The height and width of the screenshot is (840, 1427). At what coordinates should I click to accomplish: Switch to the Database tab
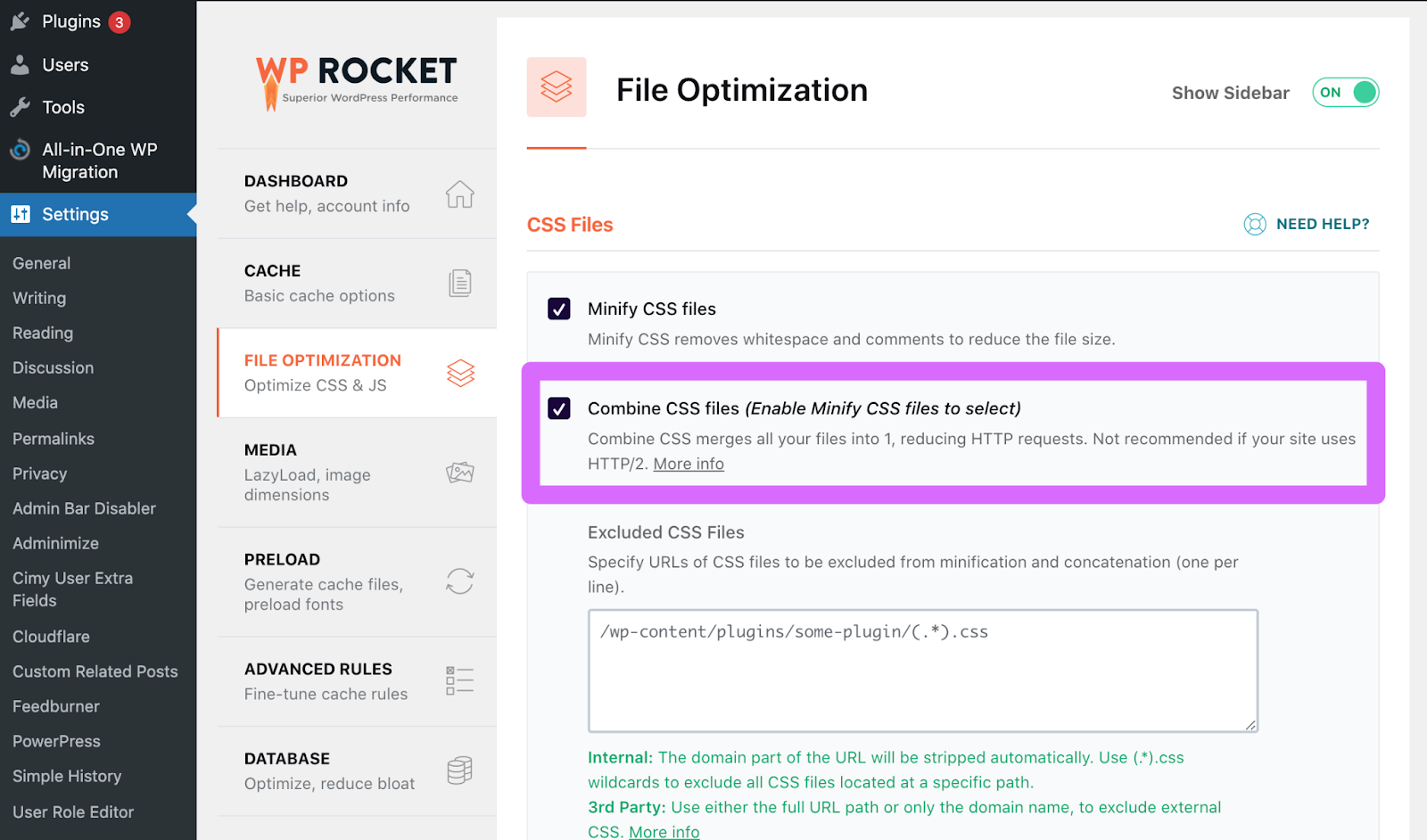click(x=357, y=770)
